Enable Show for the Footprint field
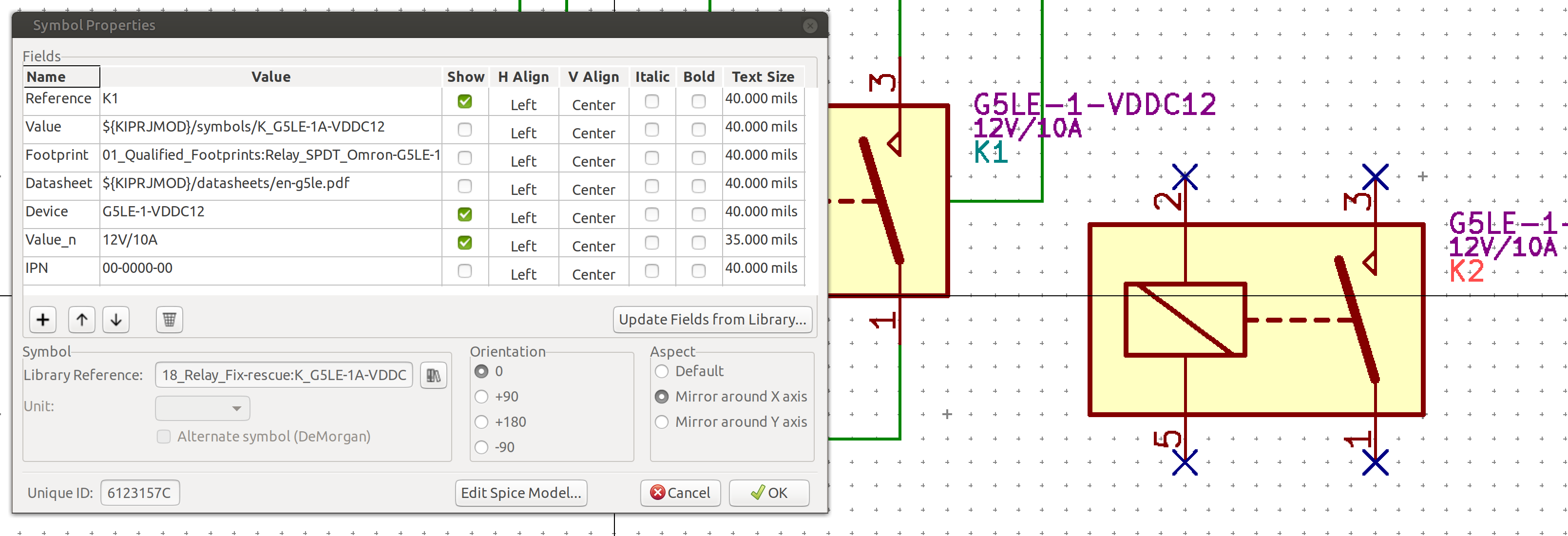 click(x=464, y=158)
